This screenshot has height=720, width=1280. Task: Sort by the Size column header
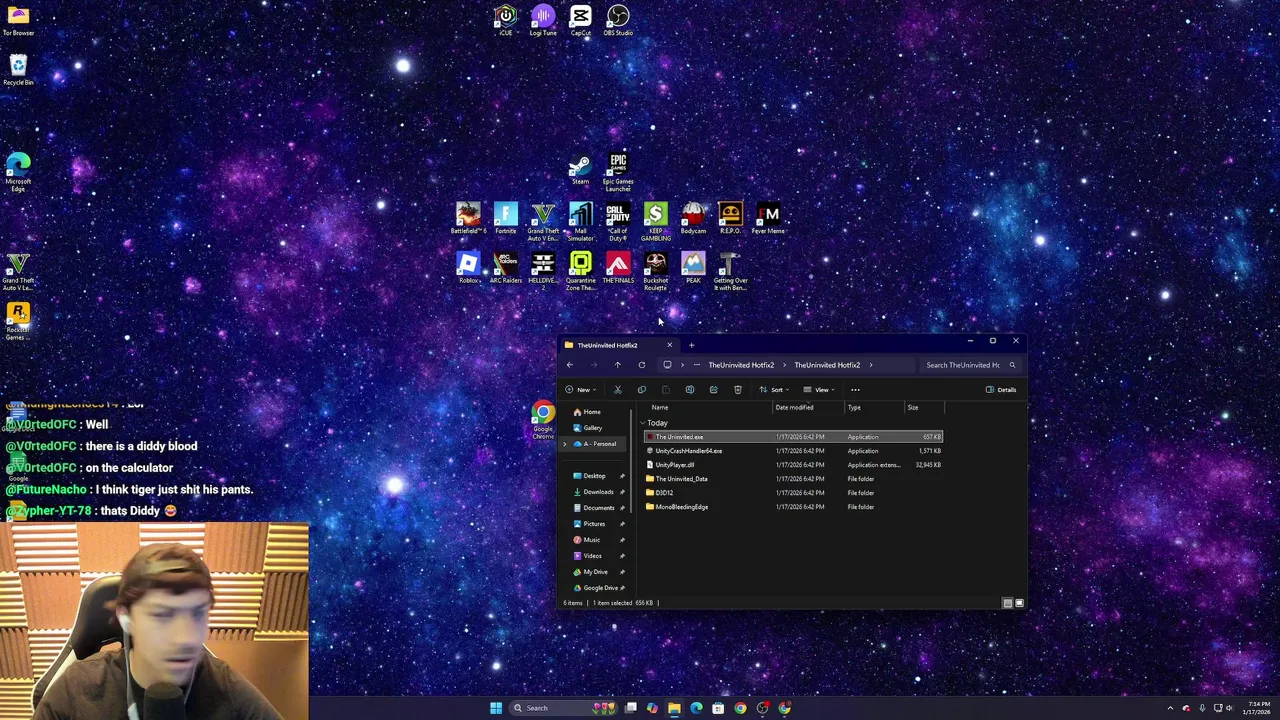pos(913,407)
